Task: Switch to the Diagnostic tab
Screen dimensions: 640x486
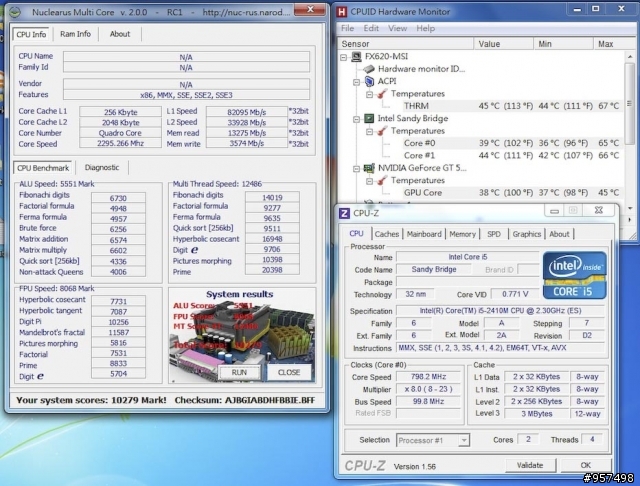Action: tap(102, 167)
